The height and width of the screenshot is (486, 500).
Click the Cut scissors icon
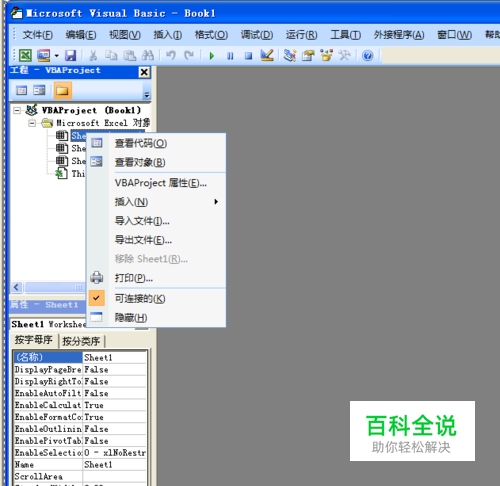[93, 55]
